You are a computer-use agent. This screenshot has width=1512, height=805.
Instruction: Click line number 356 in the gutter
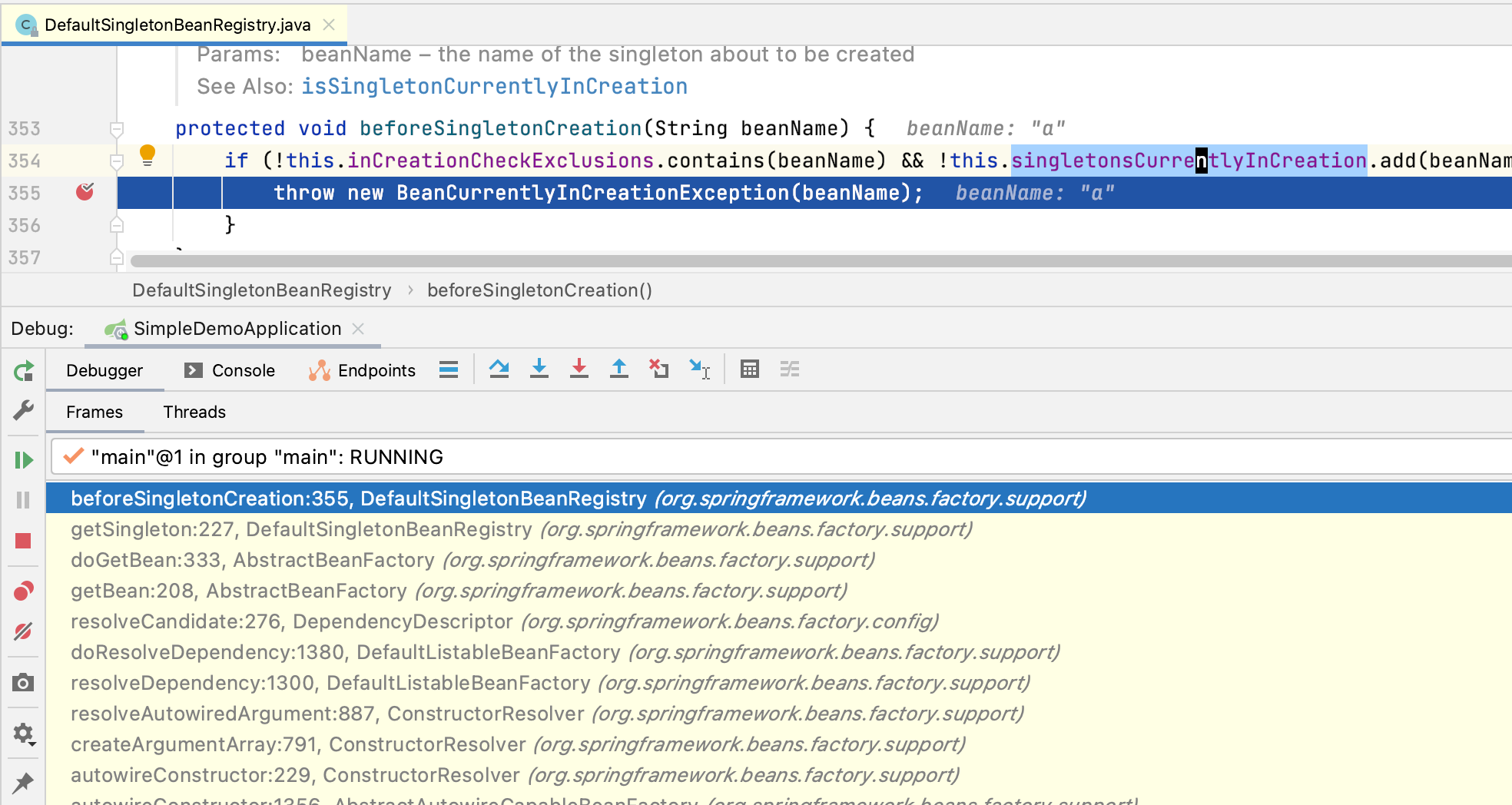25,226
